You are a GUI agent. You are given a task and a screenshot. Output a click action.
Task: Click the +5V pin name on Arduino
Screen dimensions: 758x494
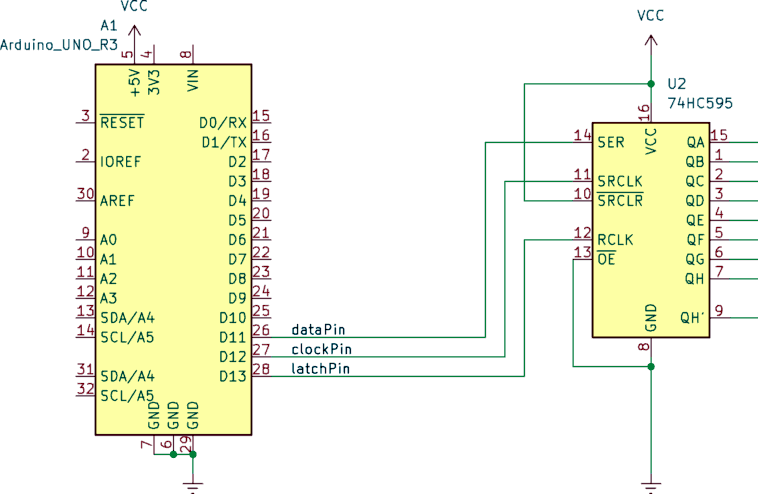pos(134,83)
